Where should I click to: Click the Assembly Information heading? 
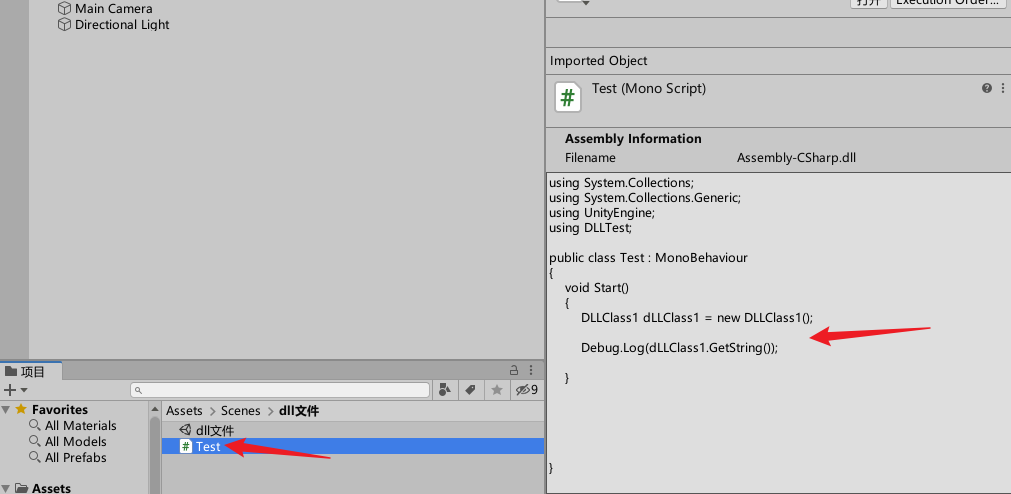coord(633,139)
